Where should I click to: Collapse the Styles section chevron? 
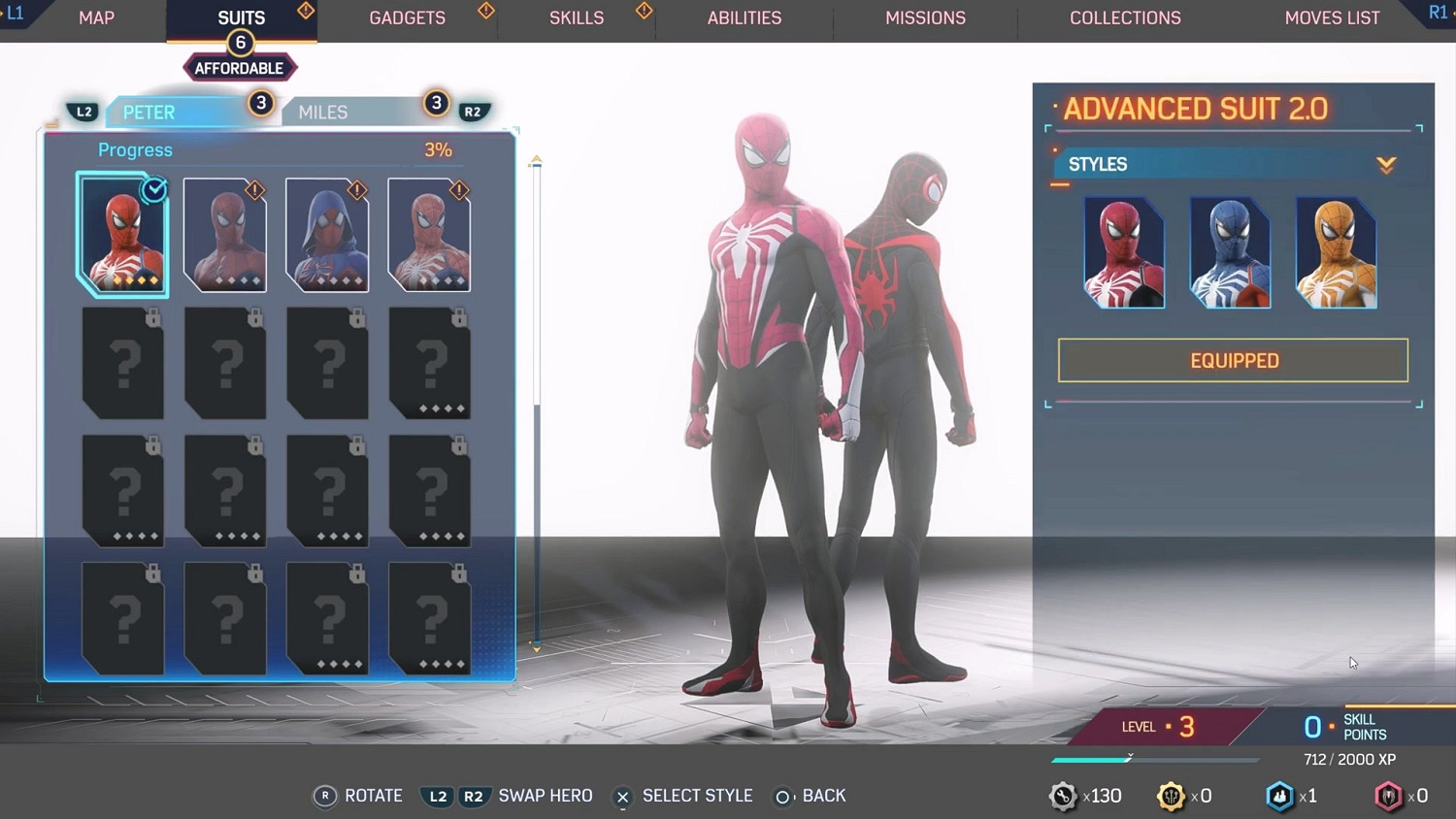click(x=1386, y=165)
